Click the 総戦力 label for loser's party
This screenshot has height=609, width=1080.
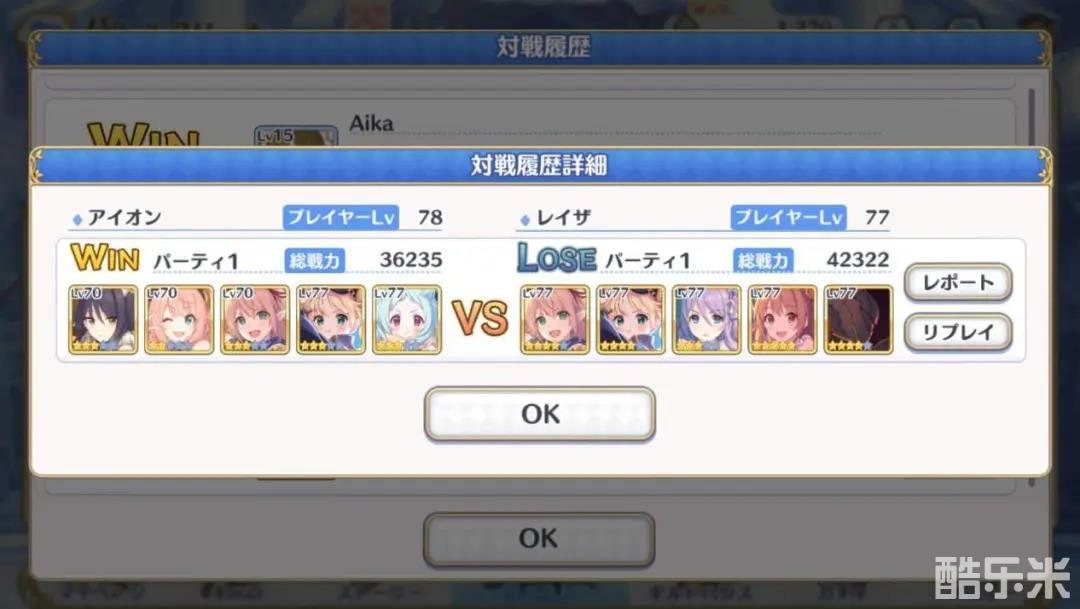coord(763,260)
